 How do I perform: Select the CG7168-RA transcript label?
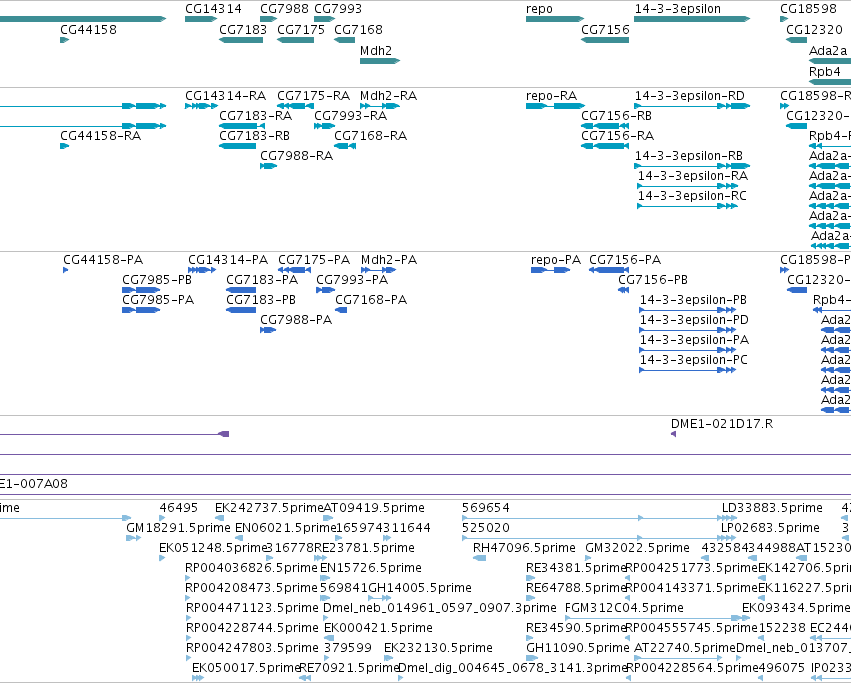click(x=371, y=136)
